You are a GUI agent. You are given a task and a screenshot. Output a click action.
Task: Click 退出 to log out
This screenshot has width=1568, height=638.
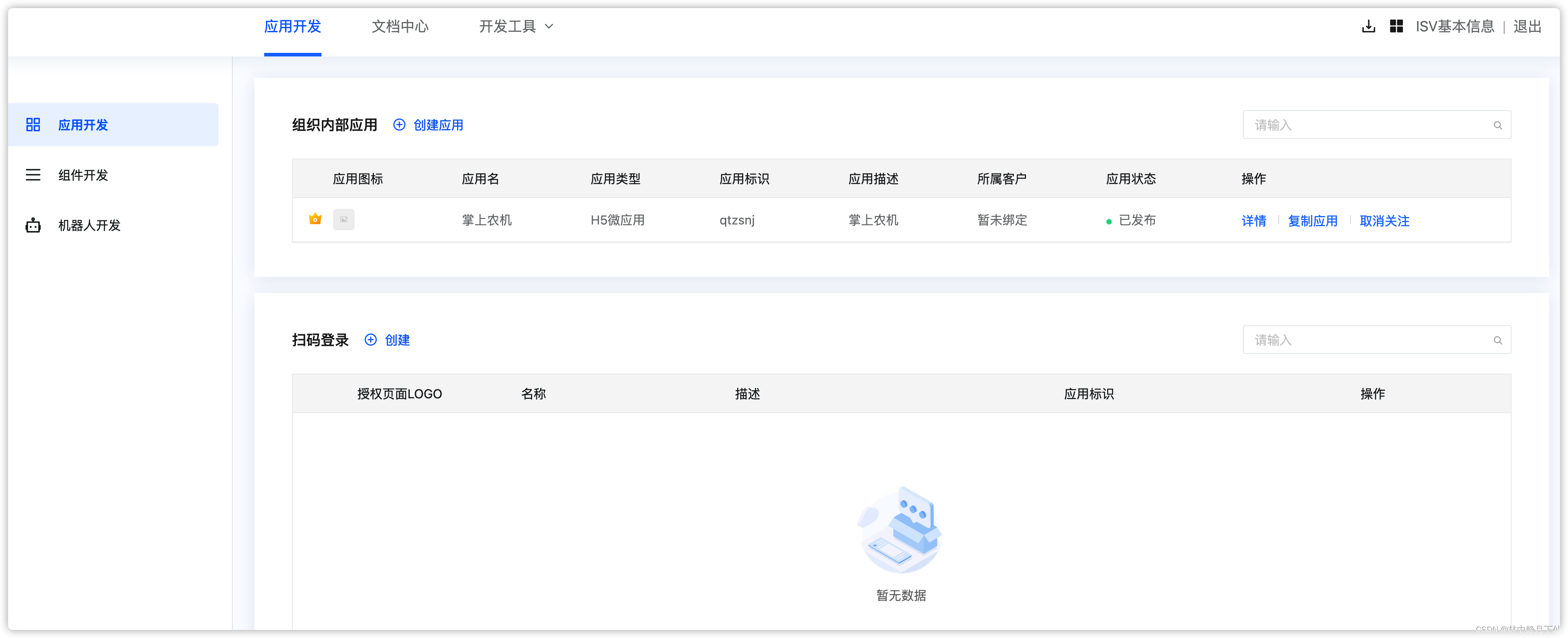(x=1527, y=27)
